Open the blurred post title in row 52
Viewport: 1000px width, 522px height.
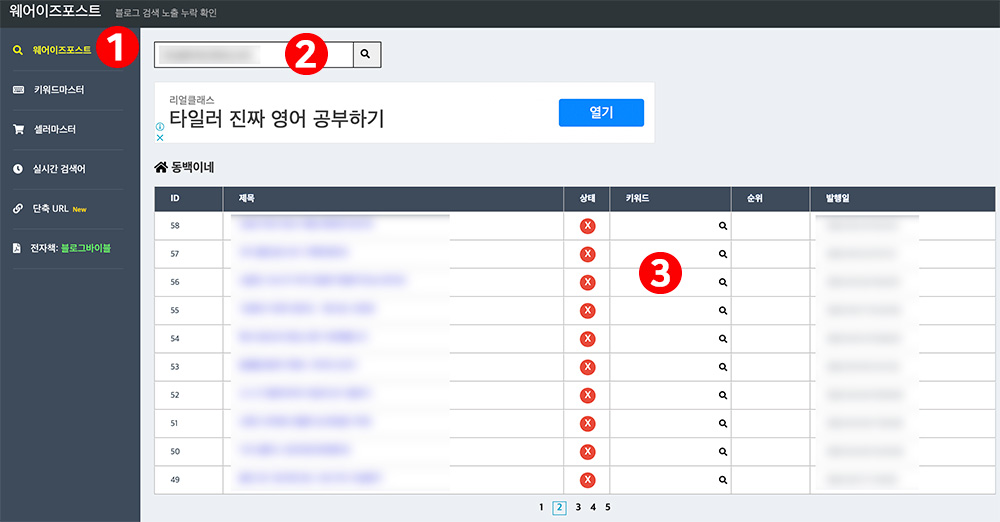tap(304, 394)
